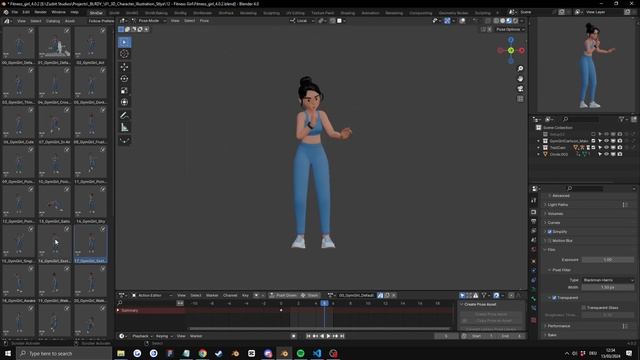This screenshot has width=640, height=360.
Task: Disable Circle.003 in renders via camera icon
Action: point(620,154)
